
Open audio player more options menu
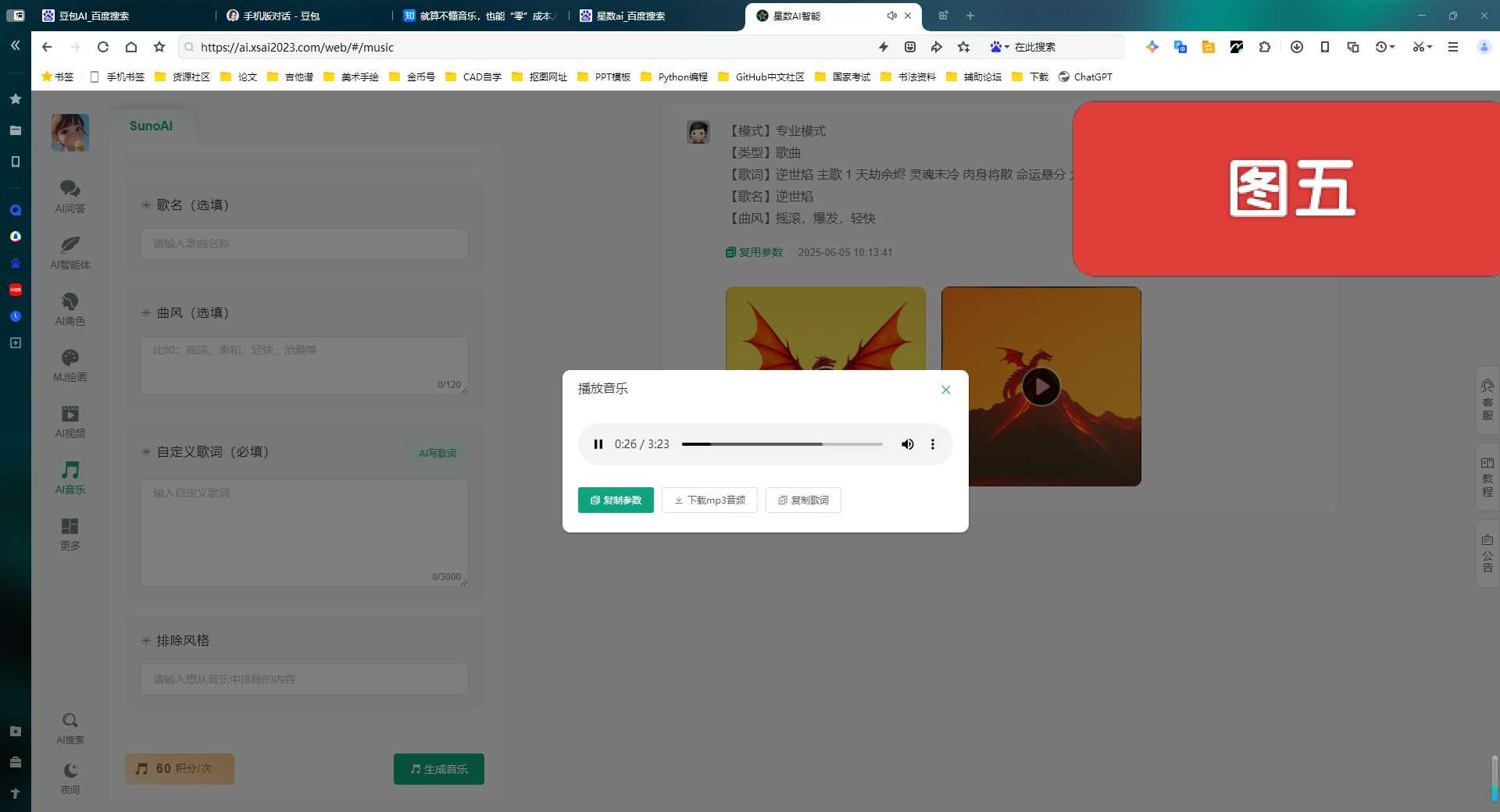pos(932,444)
